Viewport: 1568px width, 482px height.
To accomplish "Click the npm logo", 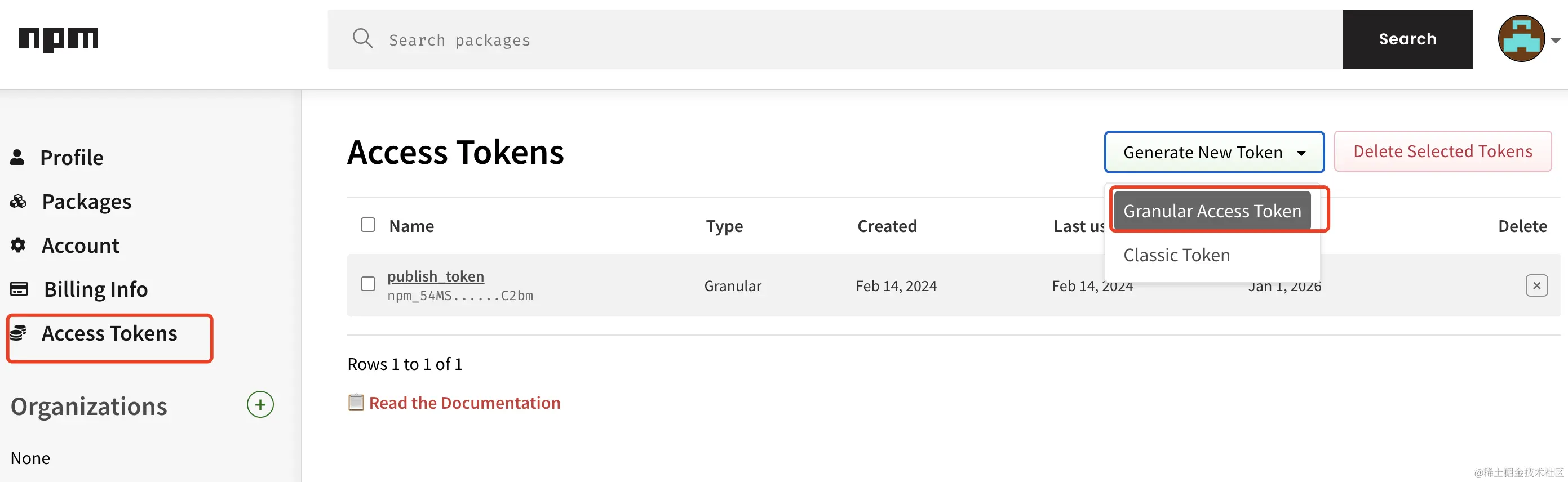I will 59,39.
